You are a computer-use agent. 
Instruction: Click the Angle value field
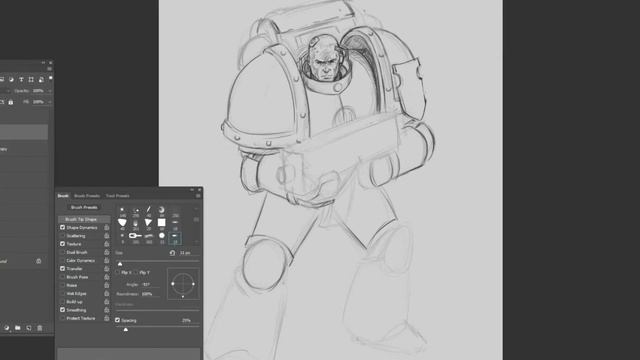(x=150, y=284)
